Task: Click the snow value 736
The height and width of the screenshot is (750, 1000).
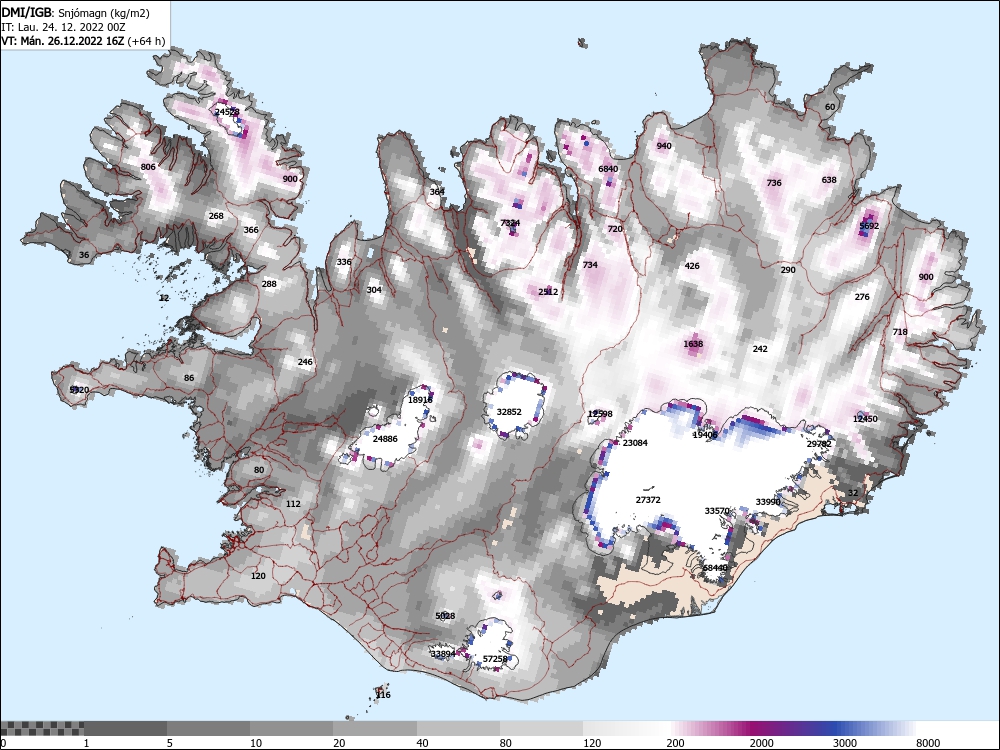Action: [774, 183]
